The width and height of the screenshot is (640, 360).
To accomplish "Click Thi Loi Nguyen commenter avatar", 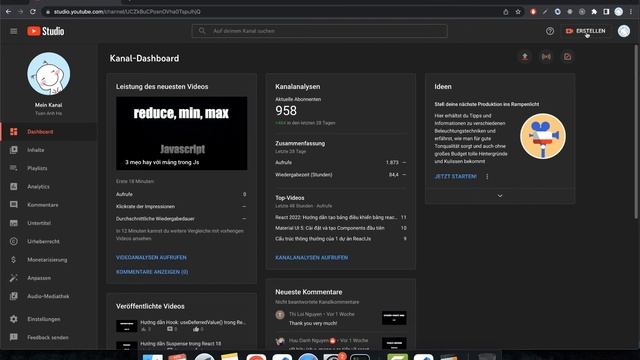I will pos(280,315).
